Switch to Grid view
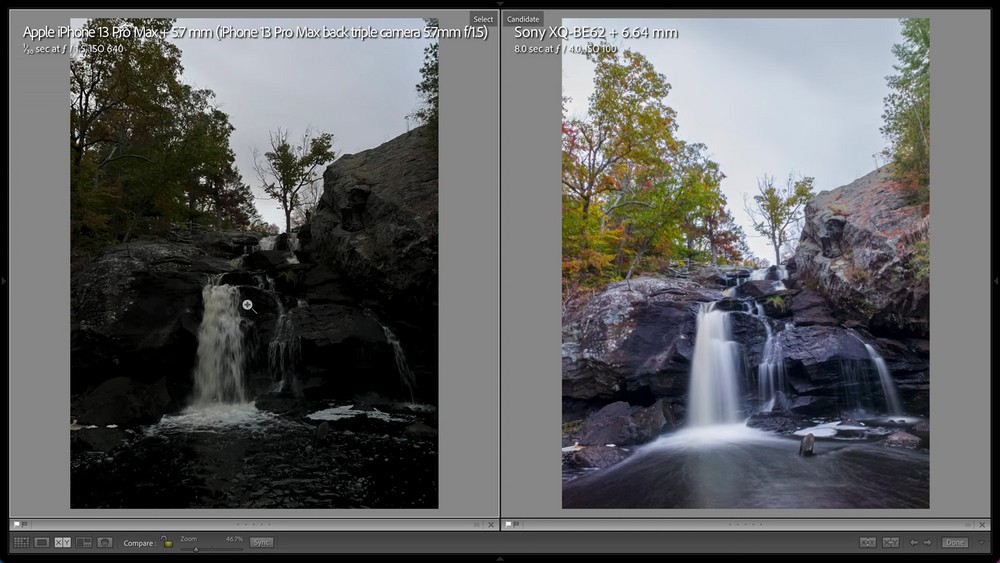Image resolution: width=1000 pixels, height=563 pixels. (21, 542)
